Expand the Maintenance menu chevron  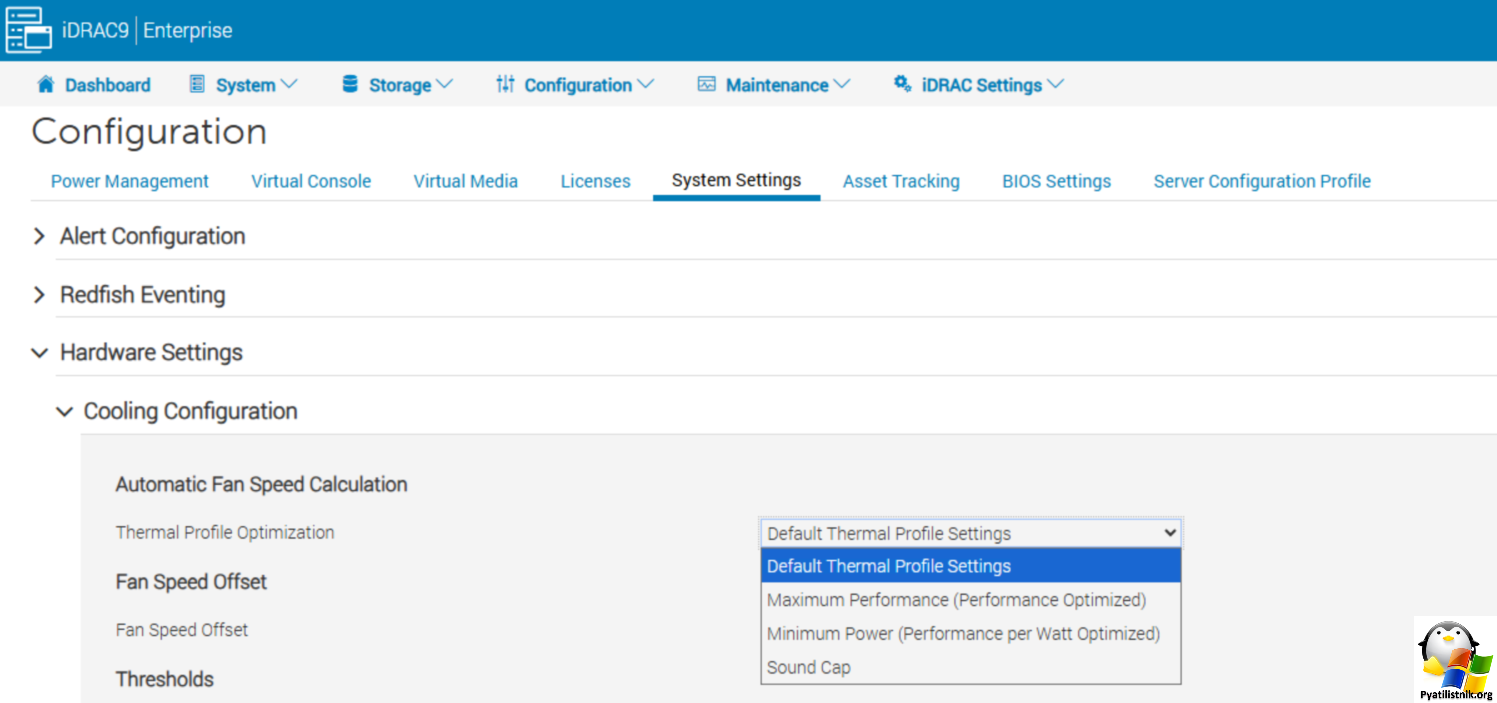coord(841,85)
